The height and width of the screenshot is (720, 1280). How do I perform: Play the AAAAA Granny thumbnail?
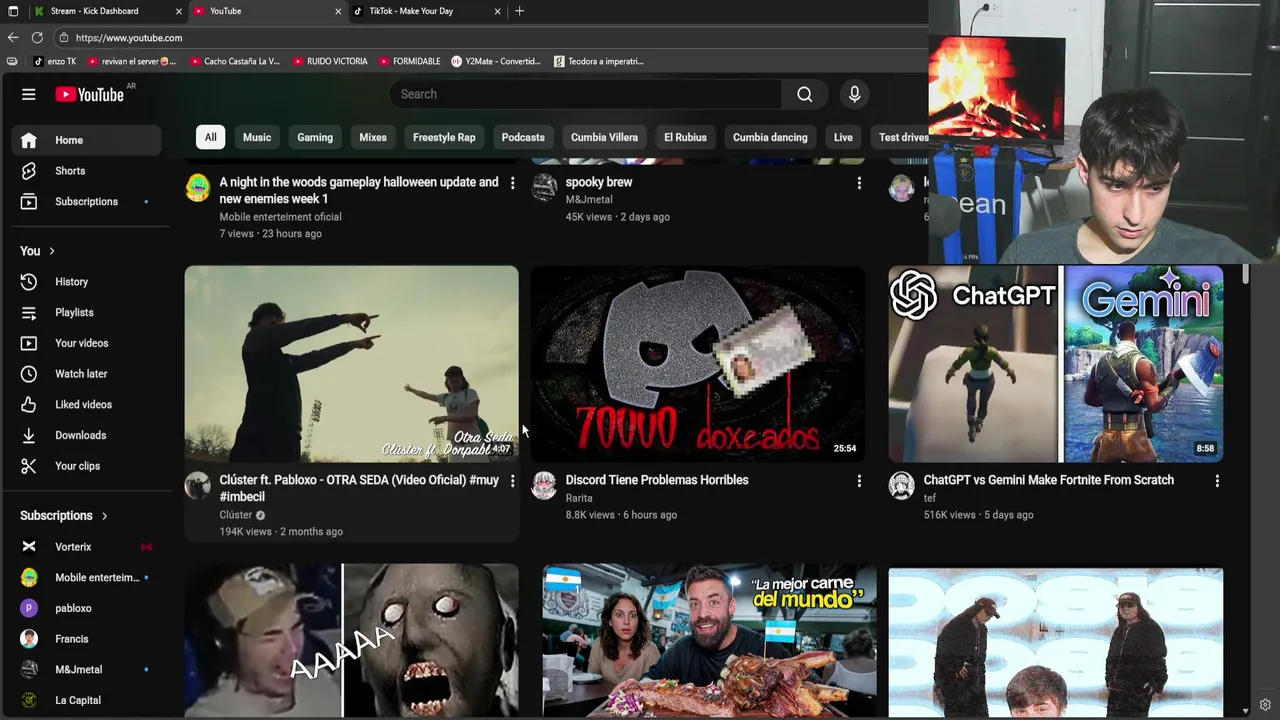(351, 641)
